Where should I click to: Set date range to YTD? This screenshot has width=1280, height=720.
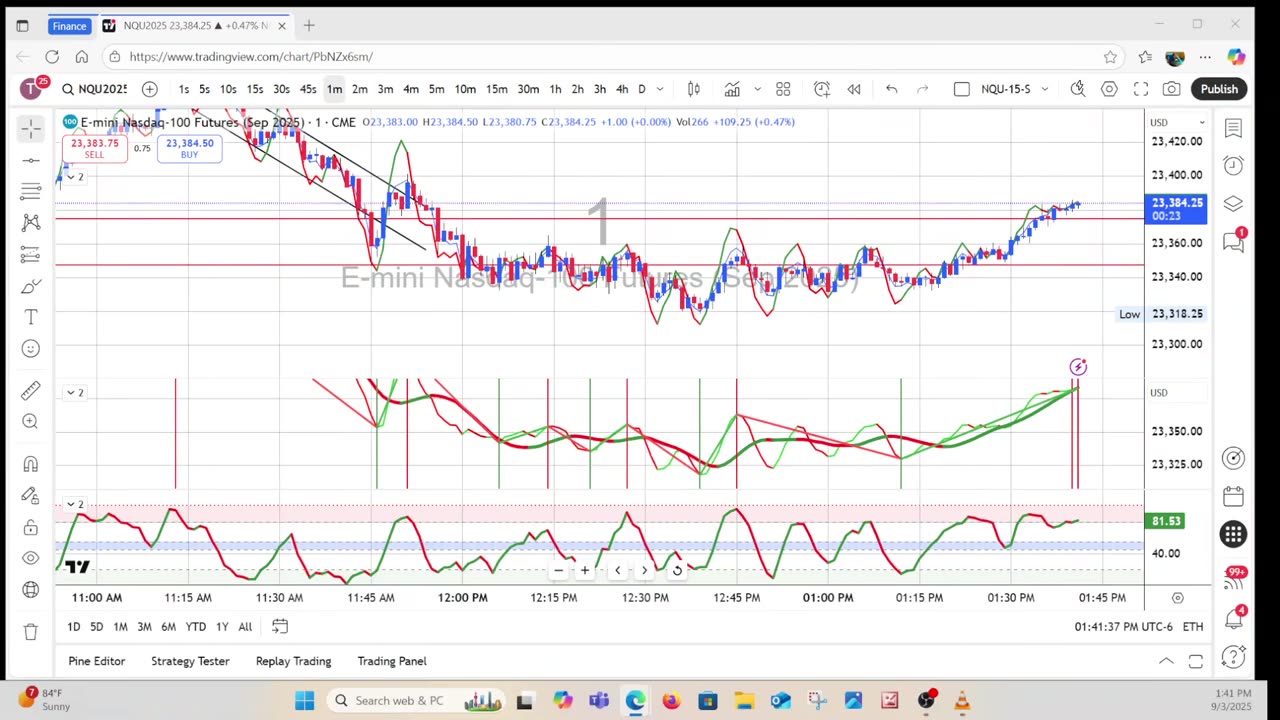point(196,626)
